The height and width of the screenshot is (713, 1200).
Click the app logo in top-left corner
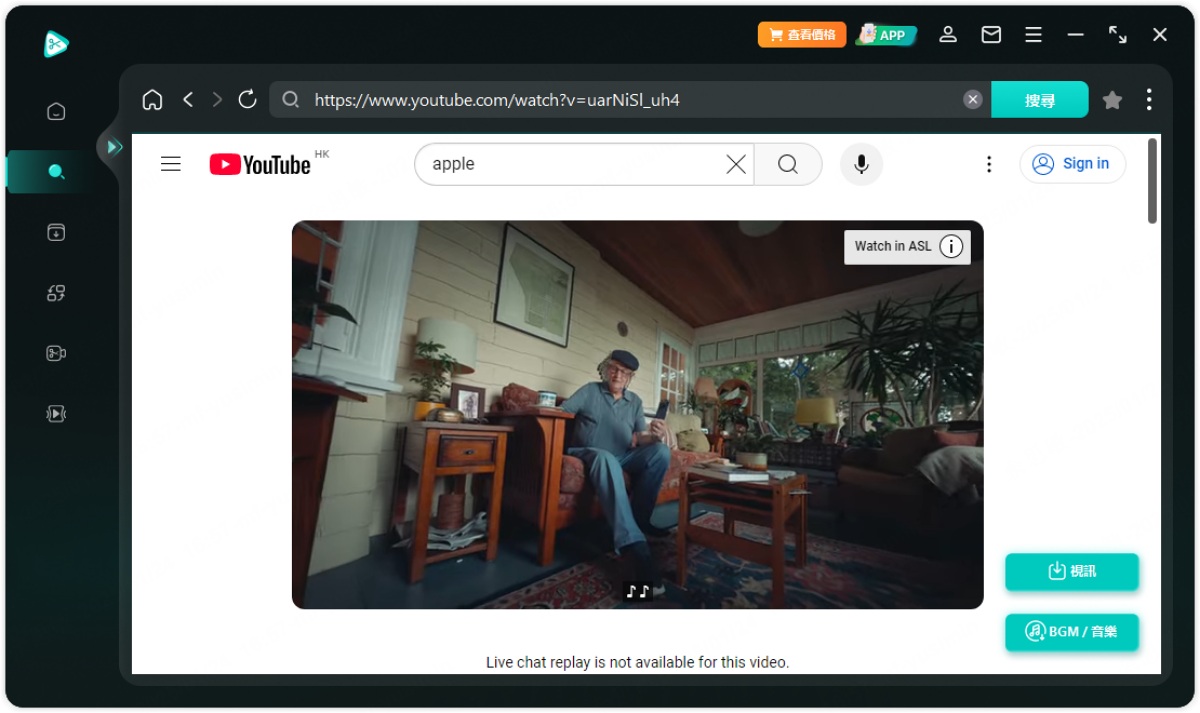point(56,43)
